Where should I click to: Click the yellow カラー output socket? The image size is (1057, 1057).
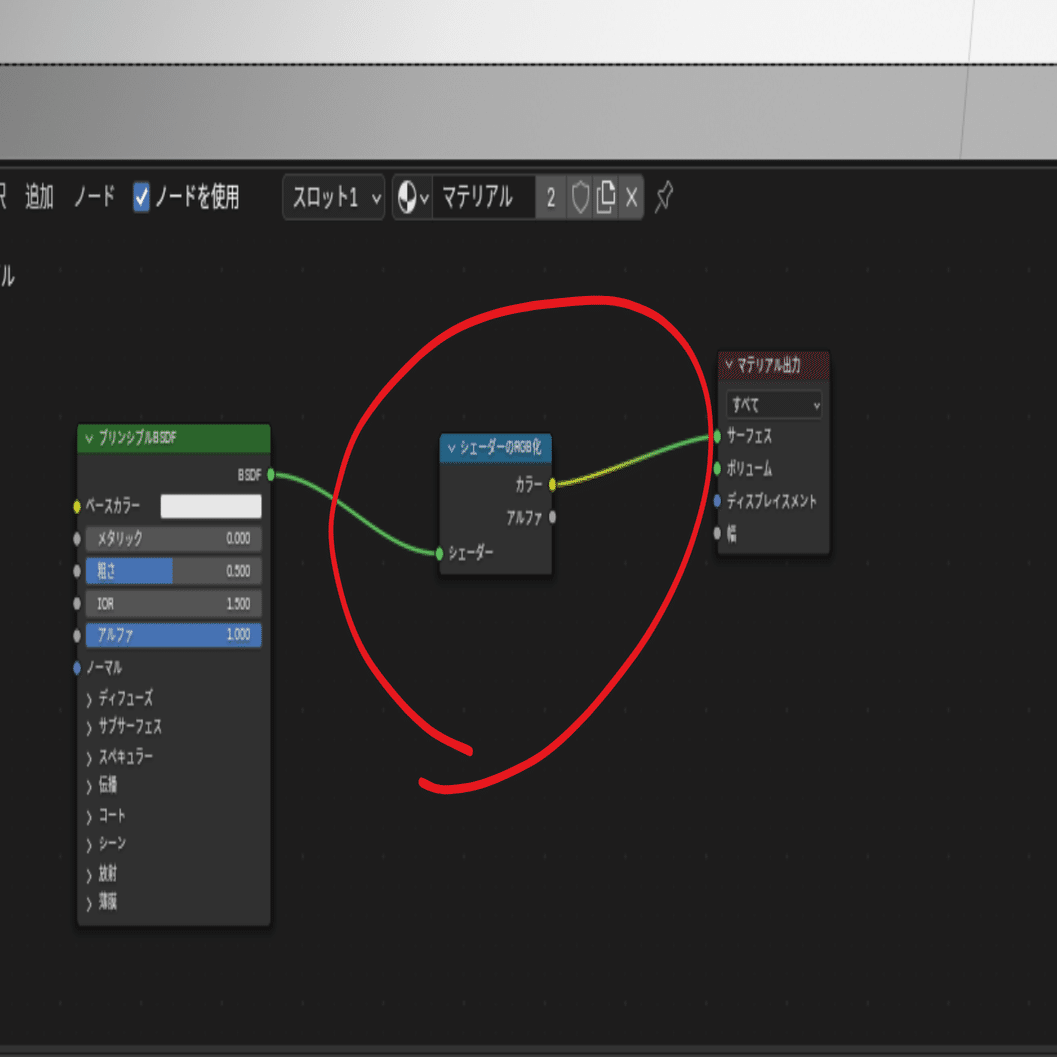553,484
